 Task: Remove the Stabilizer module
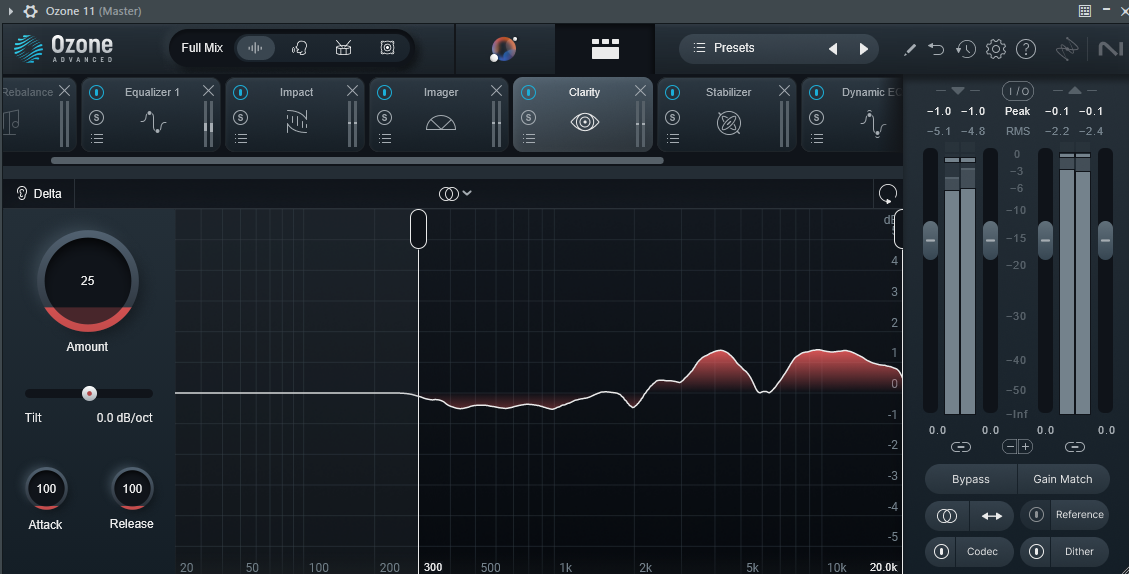pos(784,91)
